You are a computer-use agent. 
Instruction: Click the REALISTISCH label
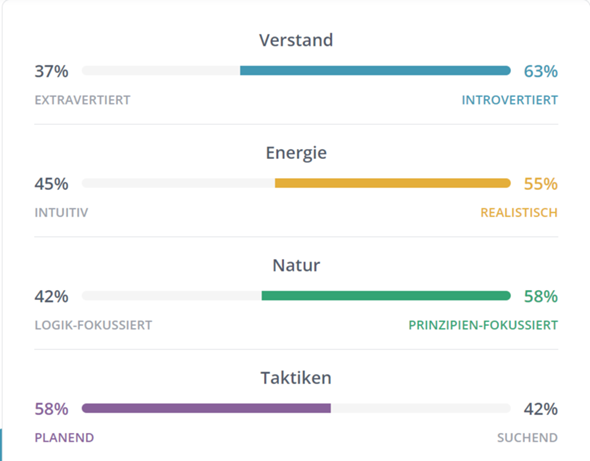click(x=519, y=213)
